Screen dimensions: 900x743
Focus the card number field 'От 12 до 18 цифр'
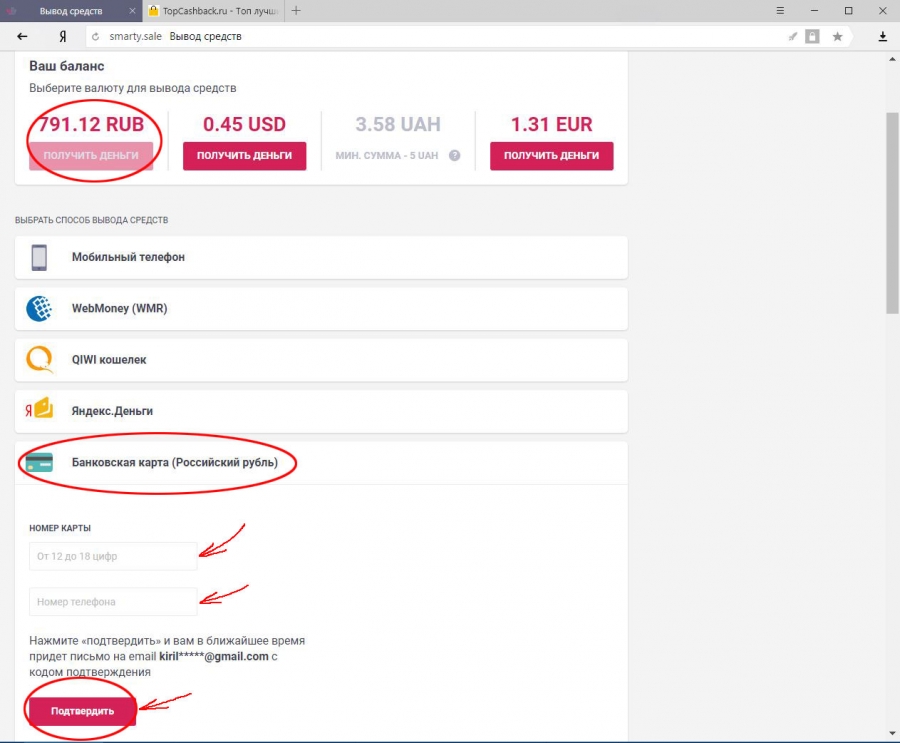(113, 556)
